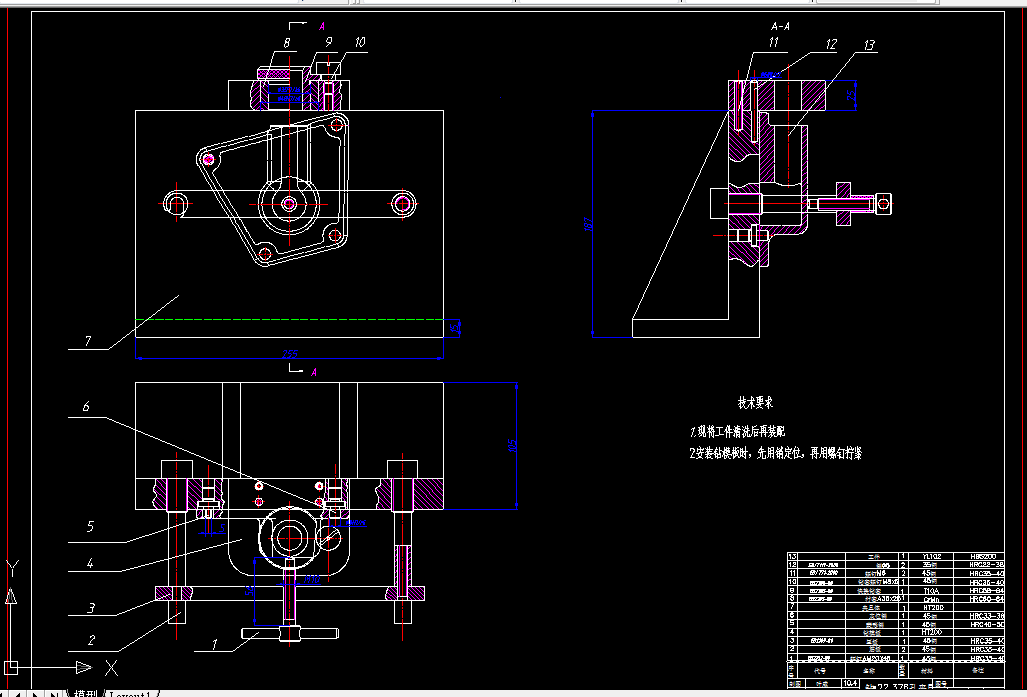Click callout number 13 in the A-A view
This screenshot has width=1027, height=697.
pyautogui.click(x=869, y=45)
